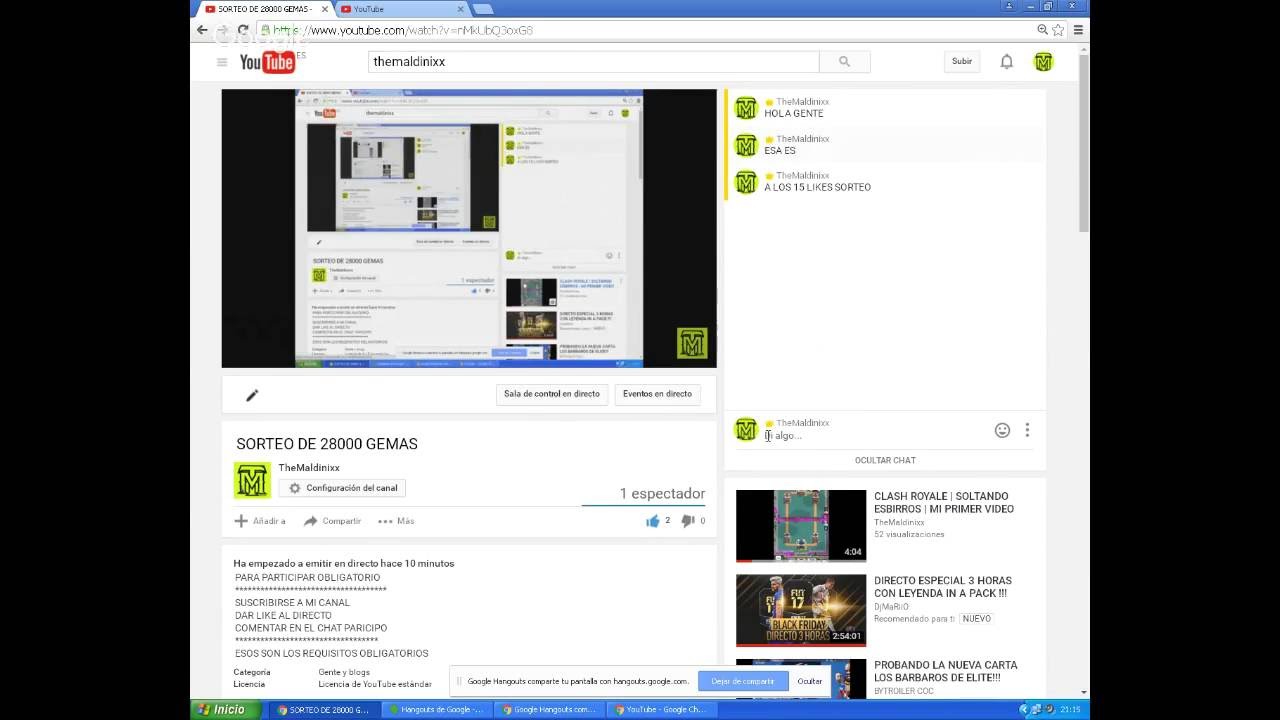Open the YouTube hamburger guide menu

click(x=222, y=62)
